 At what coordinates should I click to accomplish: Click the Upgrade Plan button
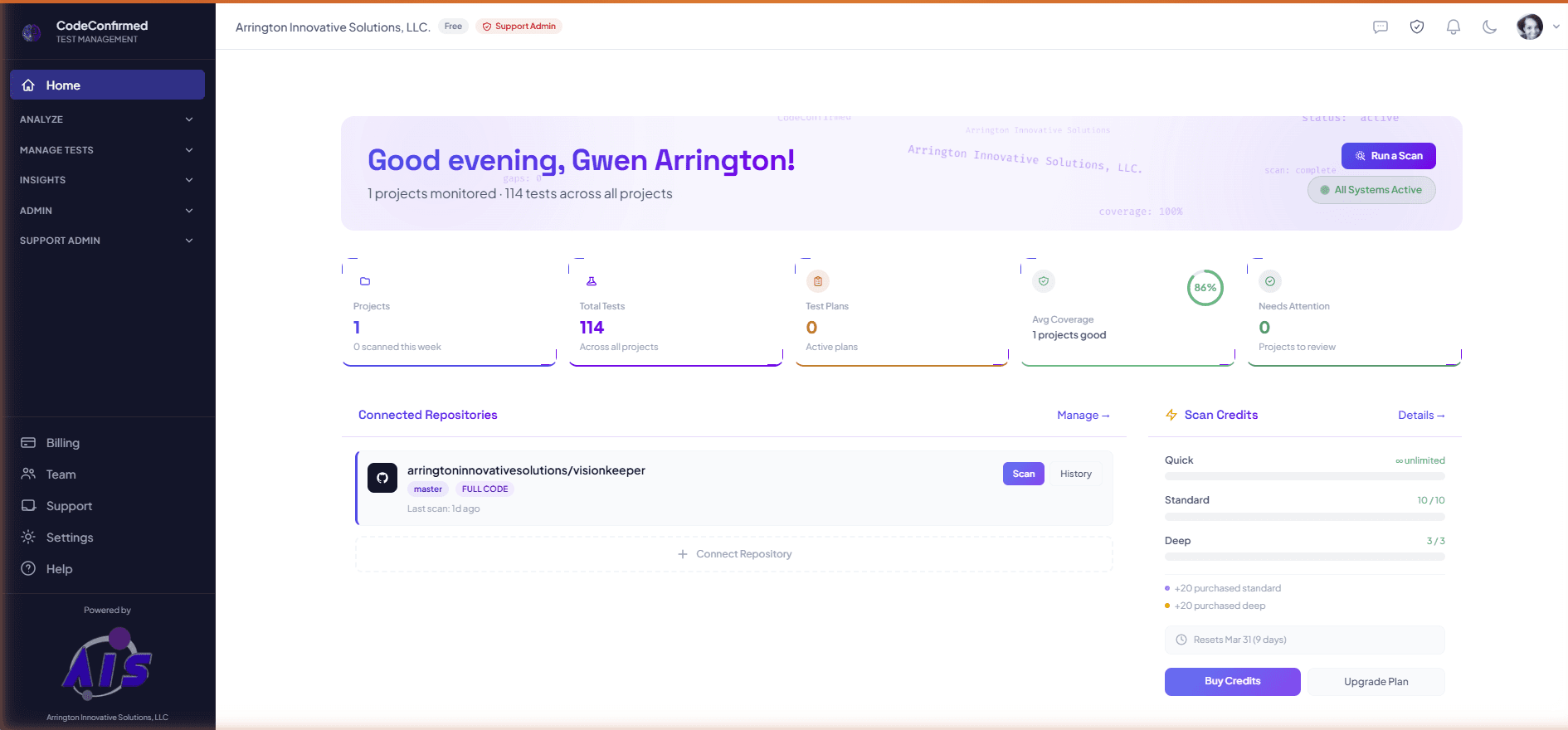(x=1376, y=682)
